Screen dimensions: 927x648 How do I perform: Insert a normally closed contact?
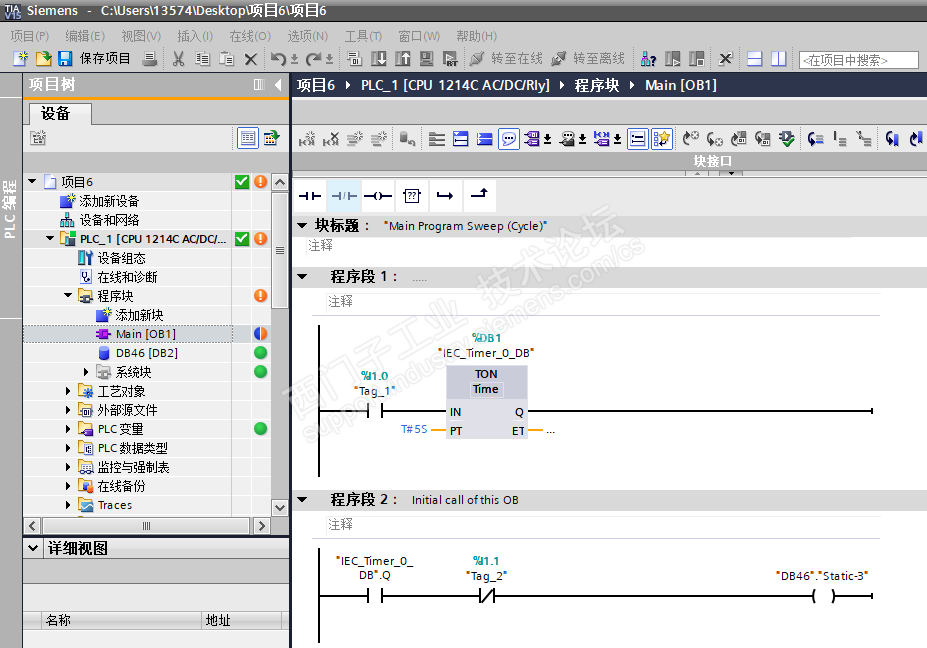[x=343, y=195]
